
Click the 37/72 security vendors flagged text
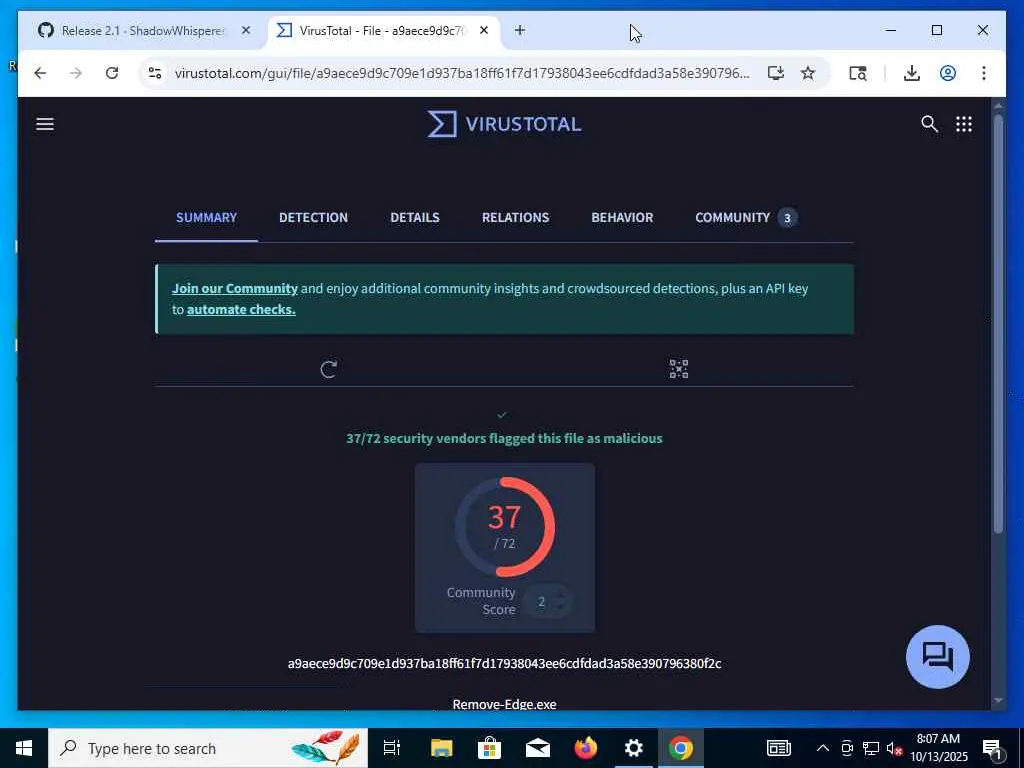coord(504,438)
